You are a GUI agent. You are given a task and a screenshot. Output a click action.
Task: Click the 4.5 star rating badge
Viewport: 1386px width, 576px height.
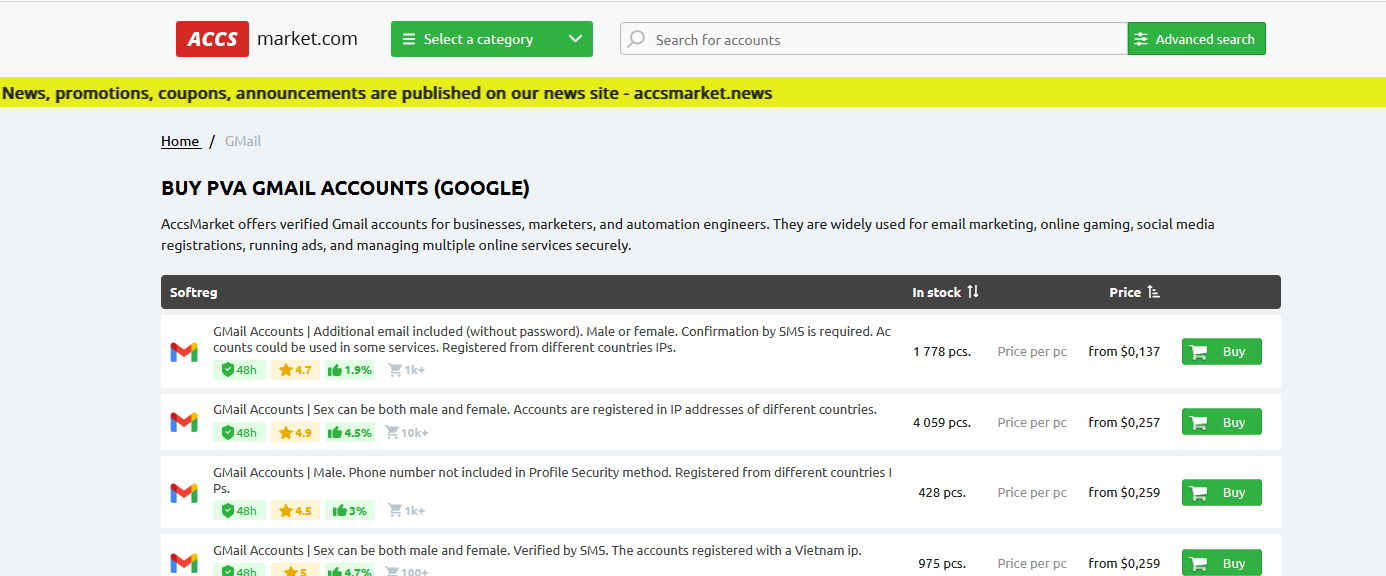pos(295,510)
